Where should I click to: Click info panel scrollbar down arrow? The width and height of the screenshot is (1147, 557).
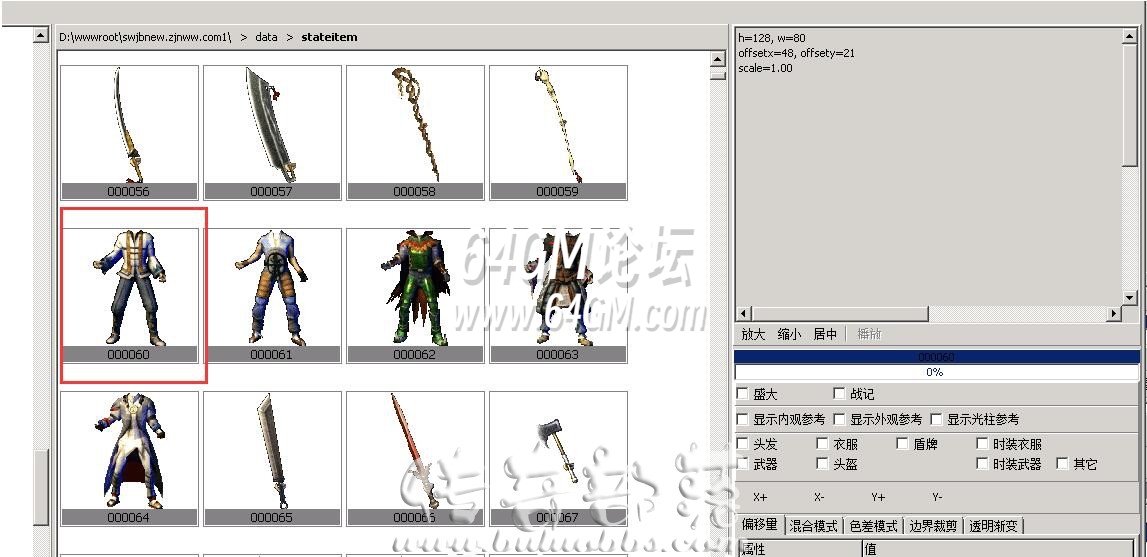pos(1130,298)
